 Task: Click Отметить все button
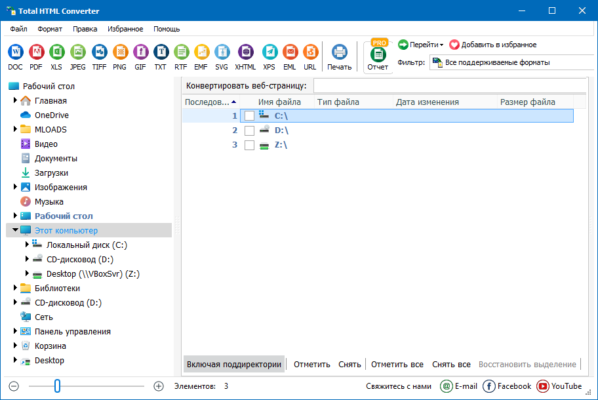point(397,364)
